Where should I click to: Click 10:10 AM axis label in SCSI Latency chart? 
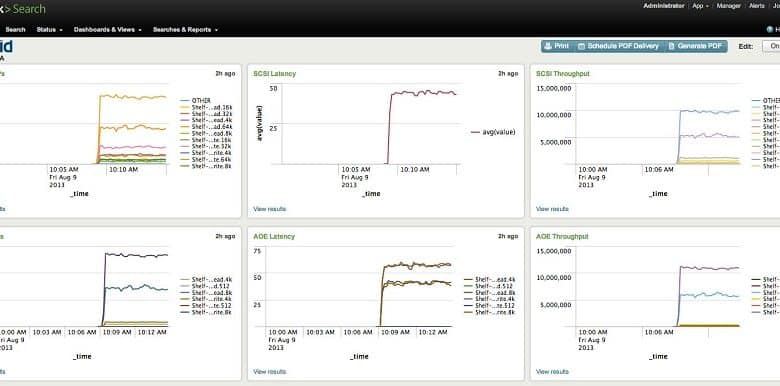tap(415, 170)
